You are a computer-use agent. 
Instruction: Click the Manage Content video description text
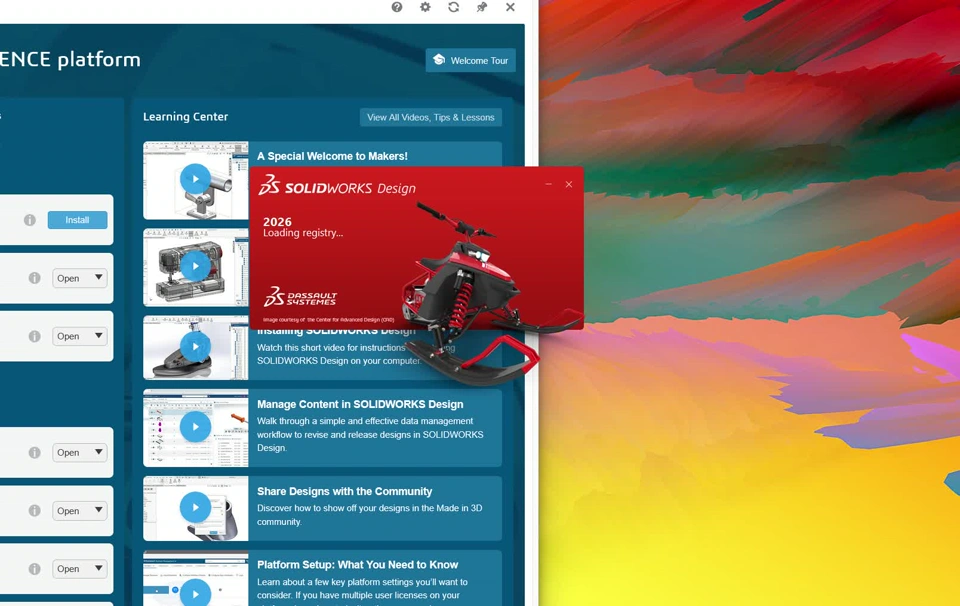point(370,435)
